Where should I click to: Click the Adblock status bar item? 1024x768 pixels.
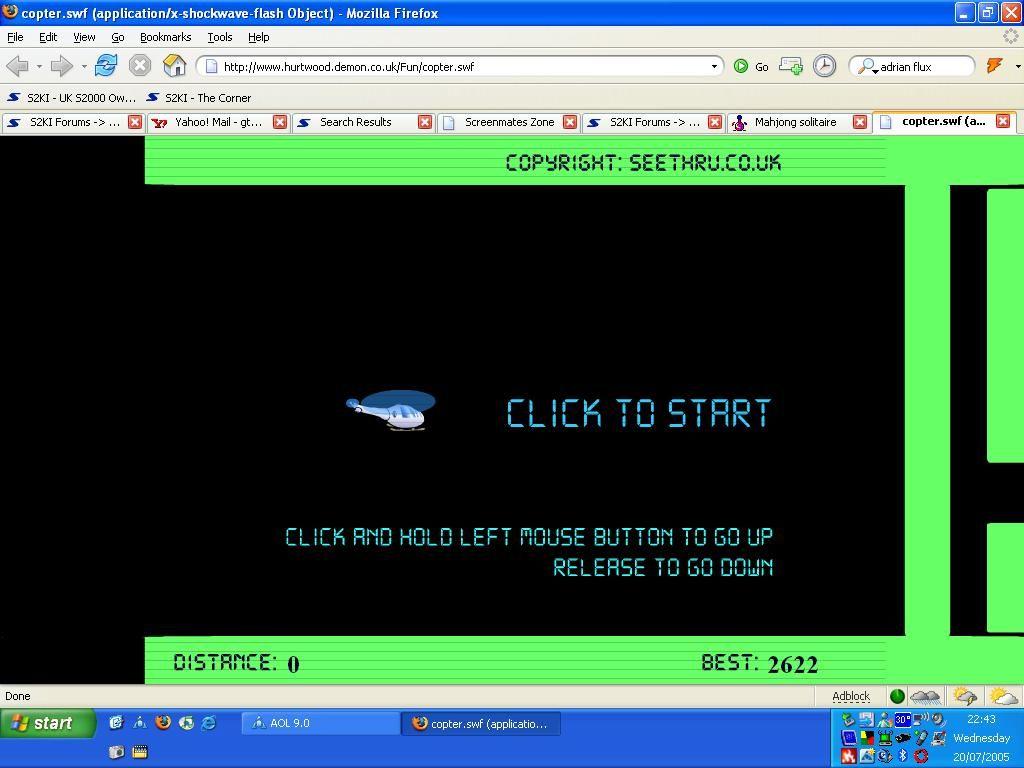click(851, 696)
